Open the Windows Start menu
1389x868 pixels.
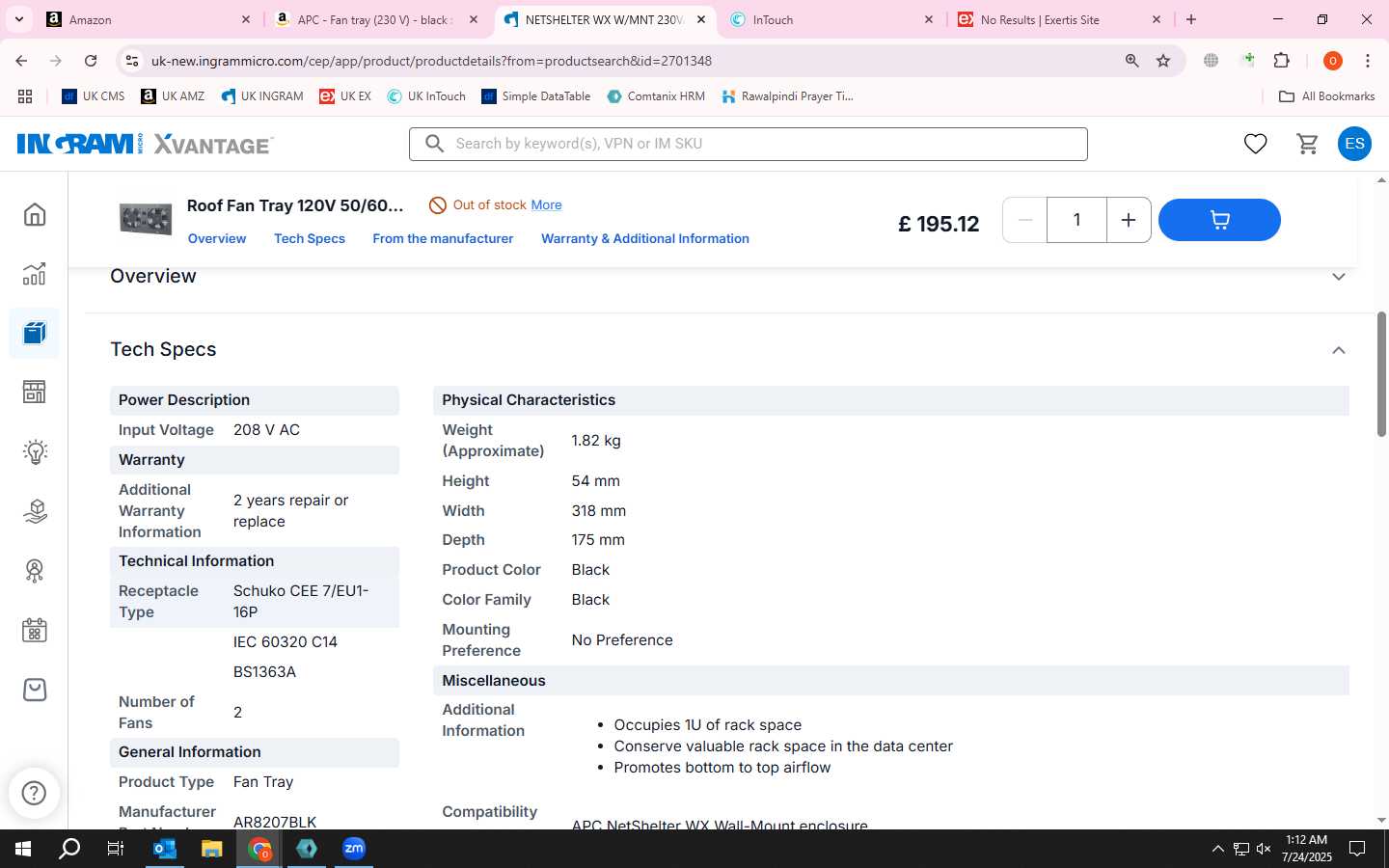(23, 849)
